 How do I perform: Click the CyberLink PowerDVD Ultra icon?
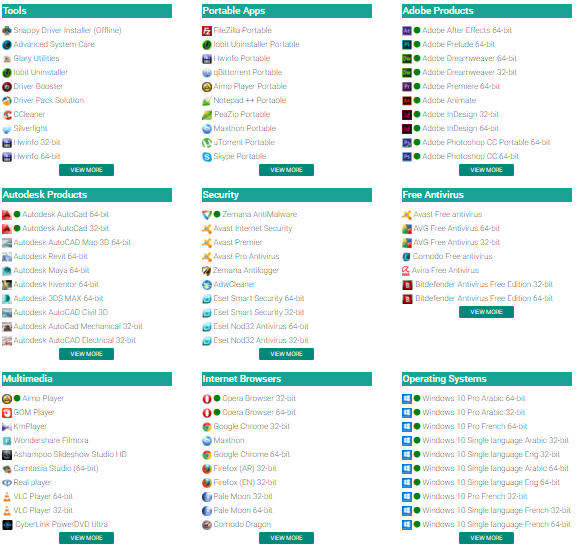click(7, 524)
